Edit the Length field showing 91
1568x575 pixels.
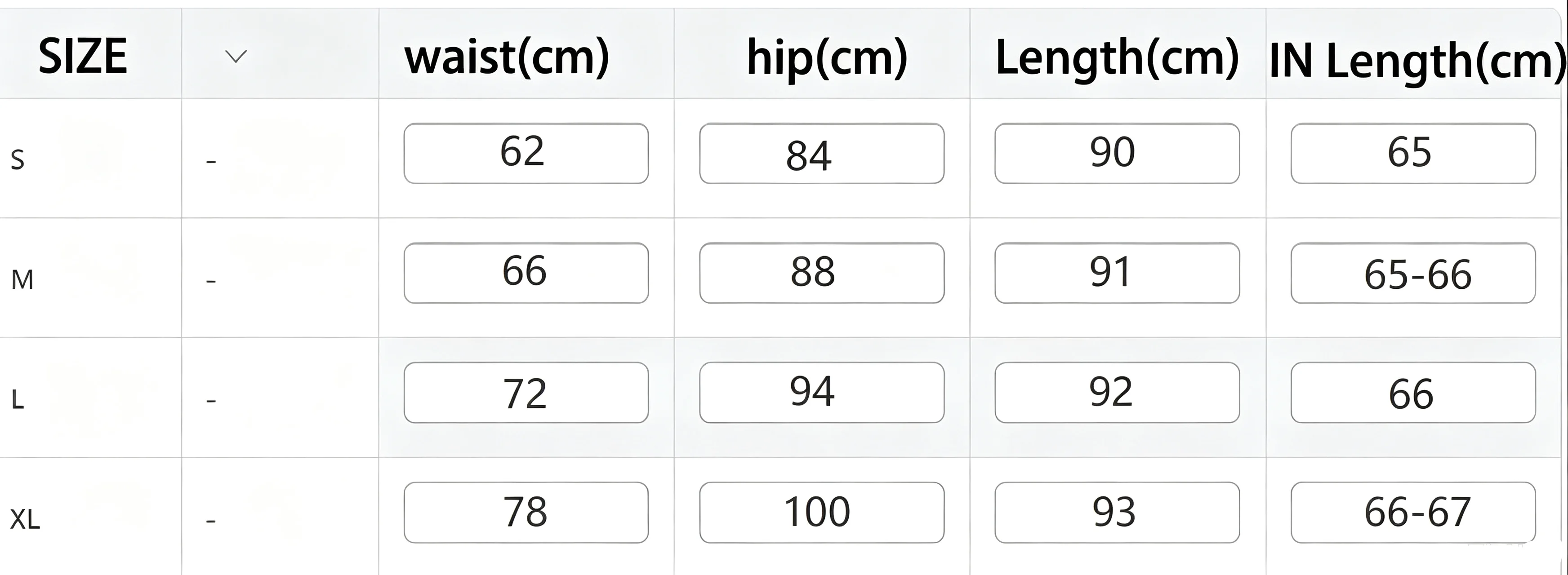tap(1117, 273)
